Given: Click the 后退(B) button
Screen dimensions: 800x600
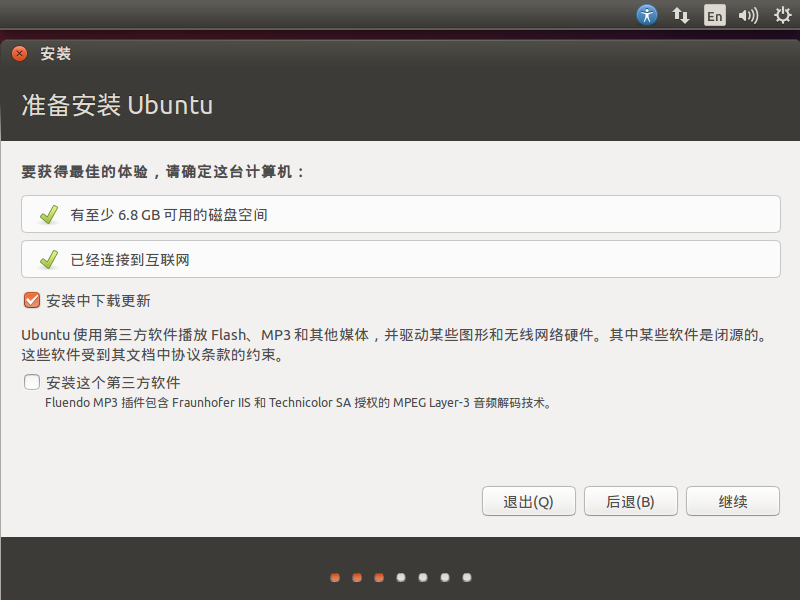Looking at the screenshot, I should click(631, 501).
